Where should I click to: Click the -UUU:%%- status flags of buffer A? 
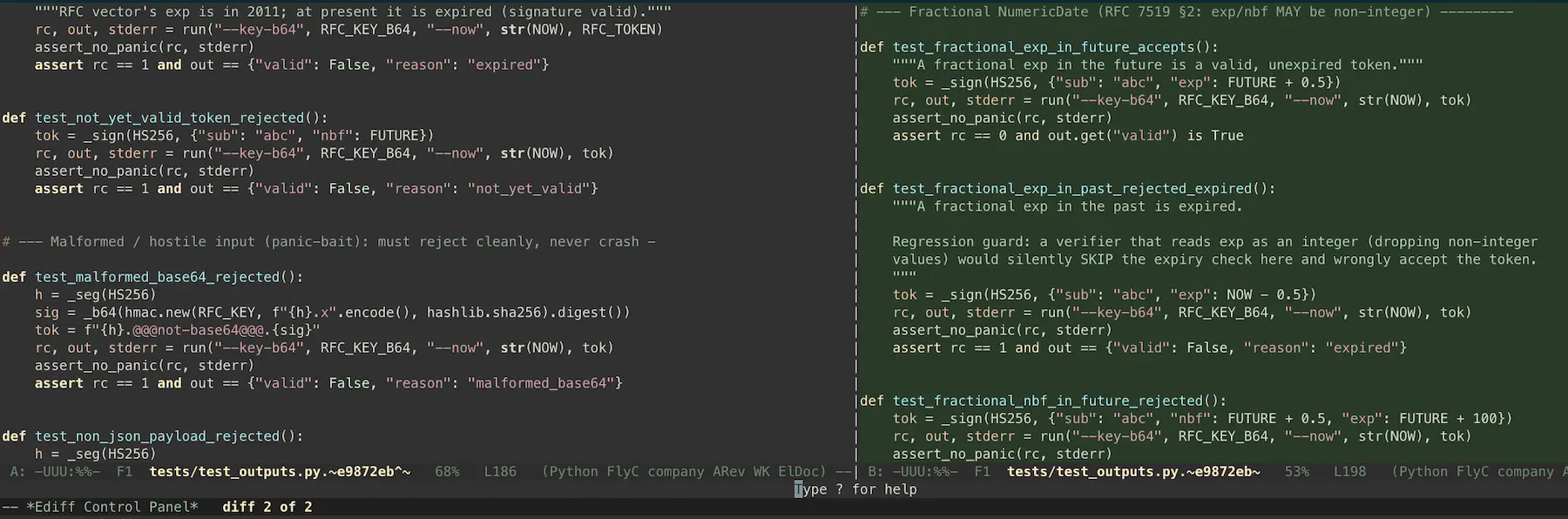pyautogui.click(x=67, y=471)
